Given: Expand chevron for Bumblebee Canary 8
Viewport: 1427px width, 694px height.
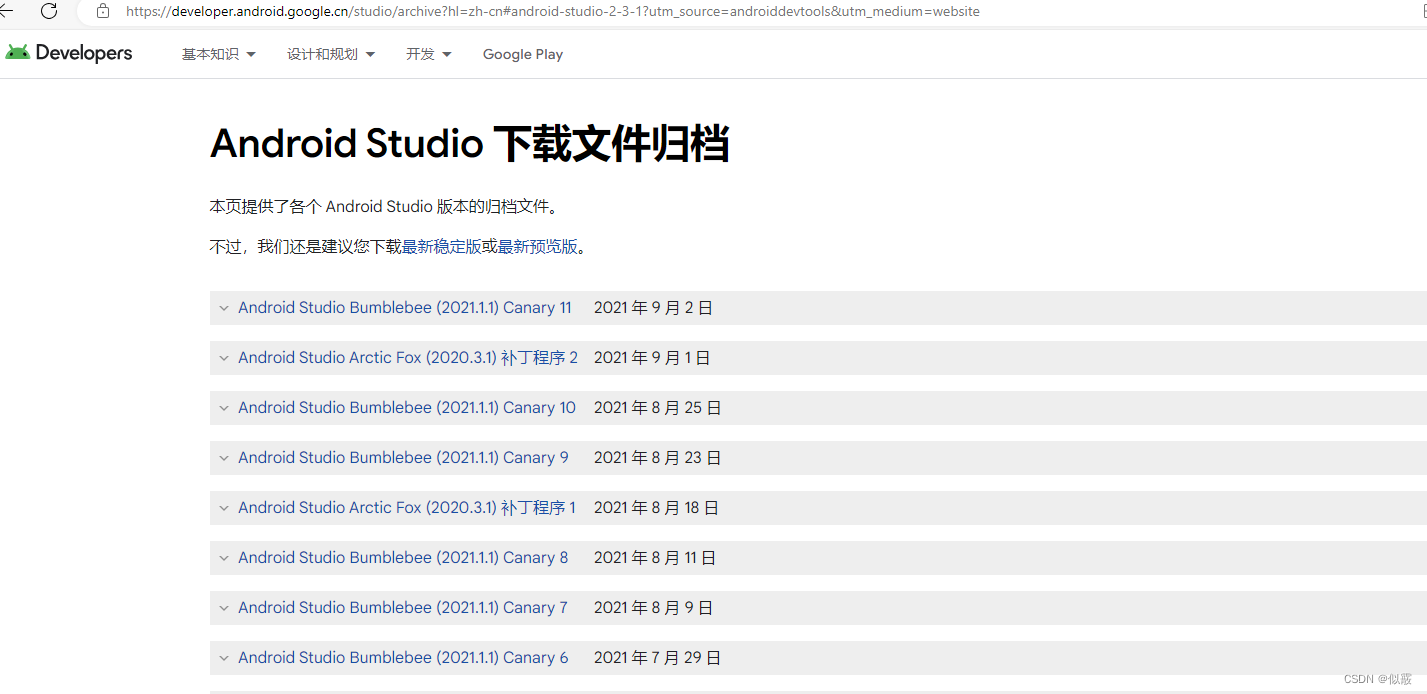Looking at the screenshot, I should (224, 558).
